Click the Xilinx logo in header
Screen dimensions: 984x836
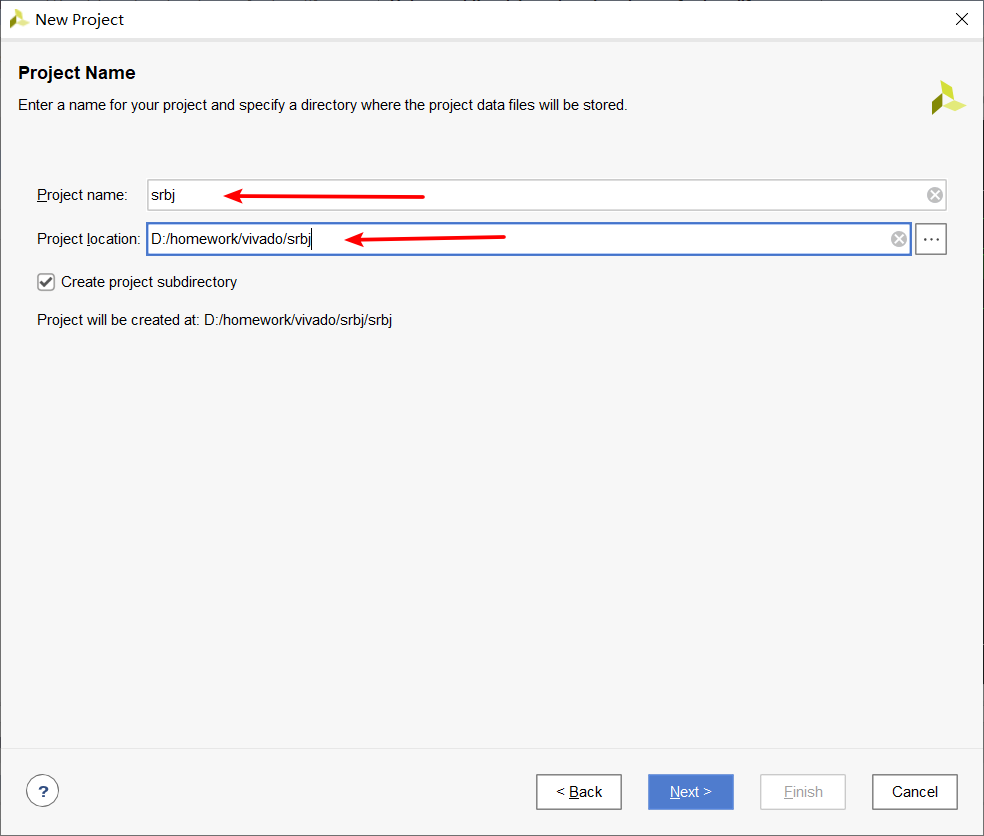pyautogui.click(x=947, y=98)
